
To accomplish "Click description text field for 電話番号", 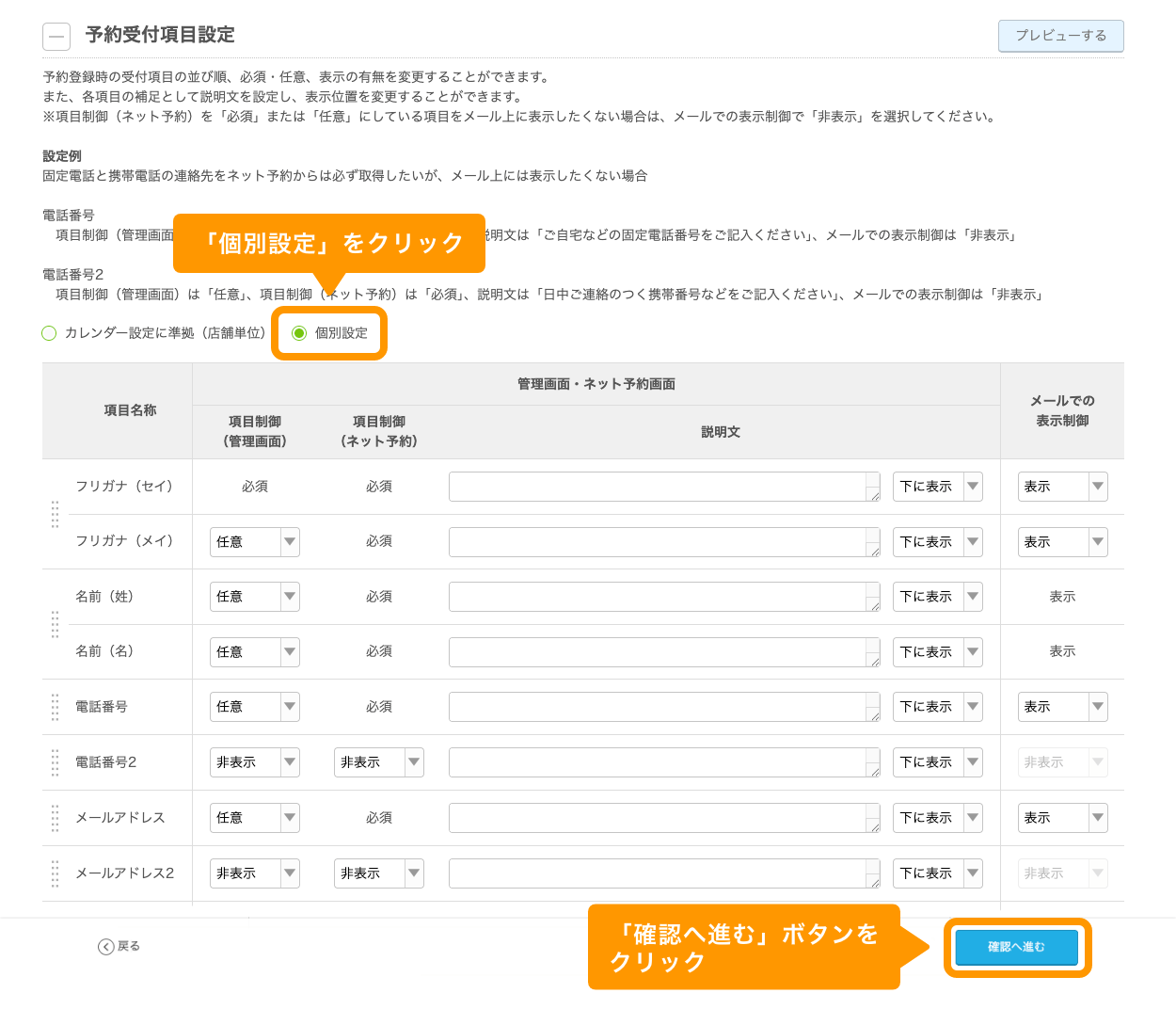I will tap(664, 707).
